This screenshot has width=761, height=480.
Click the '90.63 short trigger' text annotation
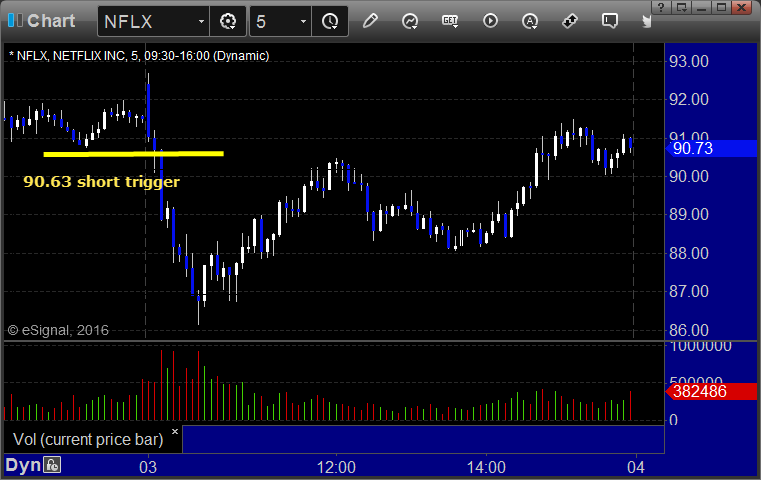click(x=101, y=182)
